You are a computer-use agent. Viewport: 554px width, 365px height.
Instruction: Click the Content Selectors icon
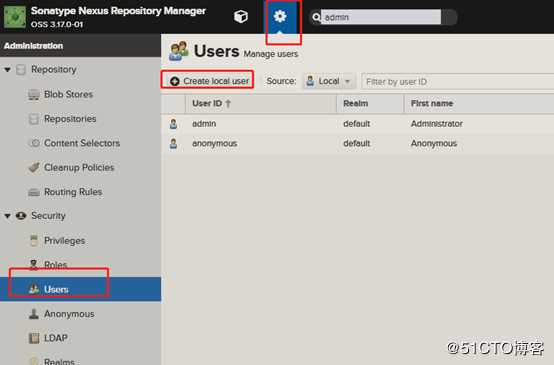[x=34, y=143]
